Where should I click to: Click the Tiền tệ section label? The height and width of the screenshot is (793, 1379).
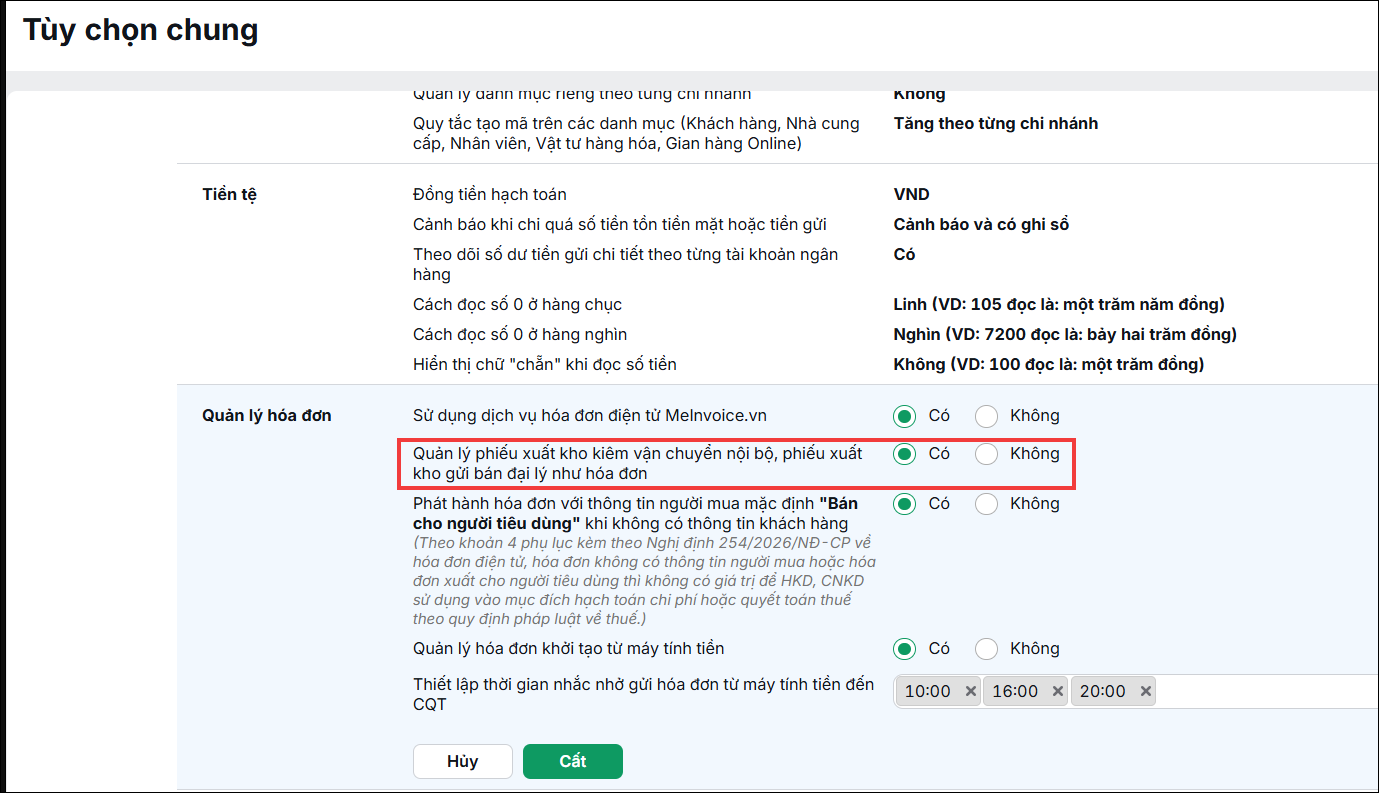pos(230,194)
